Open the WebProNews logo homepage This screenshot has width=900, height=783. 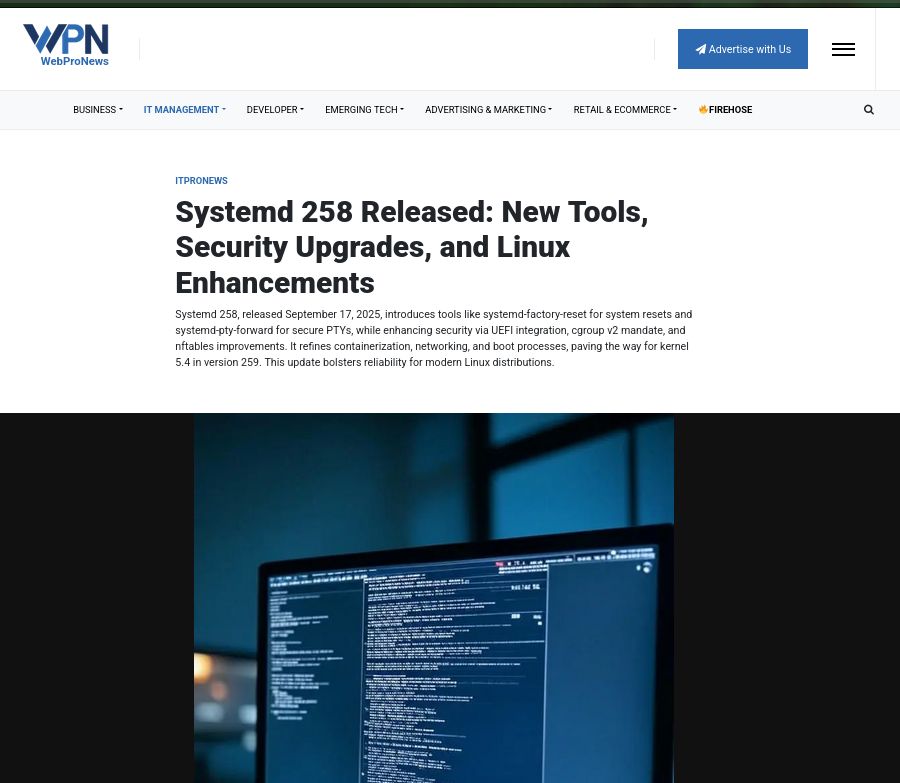point(66,45)
